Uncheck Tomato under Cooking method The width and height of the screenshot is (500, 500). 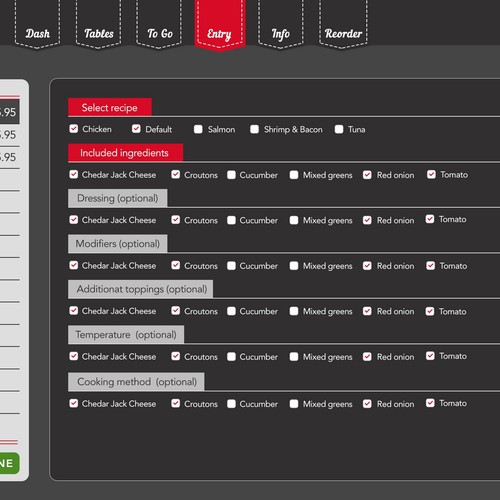pos(430,403)
